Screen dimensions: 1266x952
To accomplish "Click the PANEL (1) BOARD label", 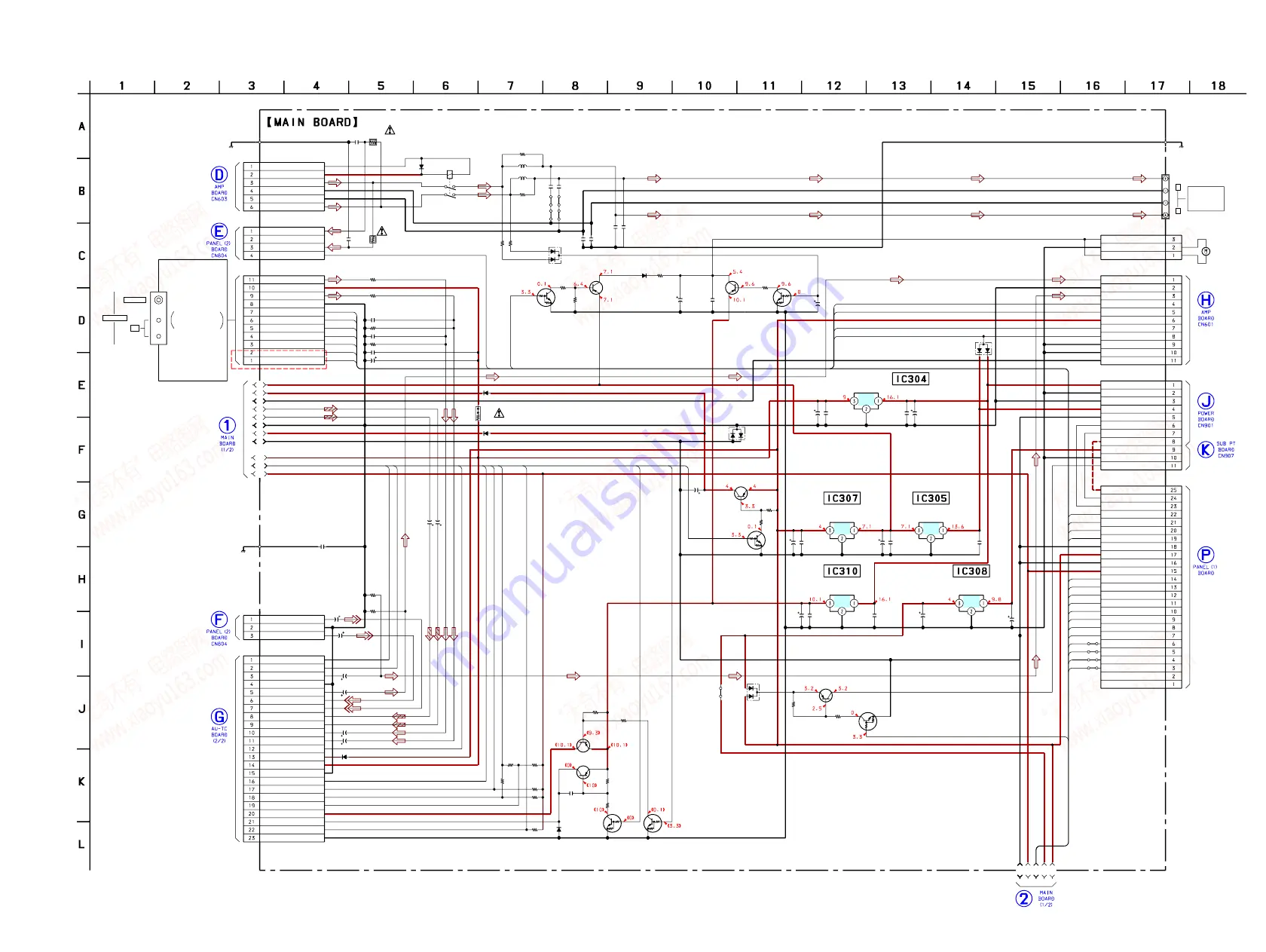I will [x=1205, y=570].
